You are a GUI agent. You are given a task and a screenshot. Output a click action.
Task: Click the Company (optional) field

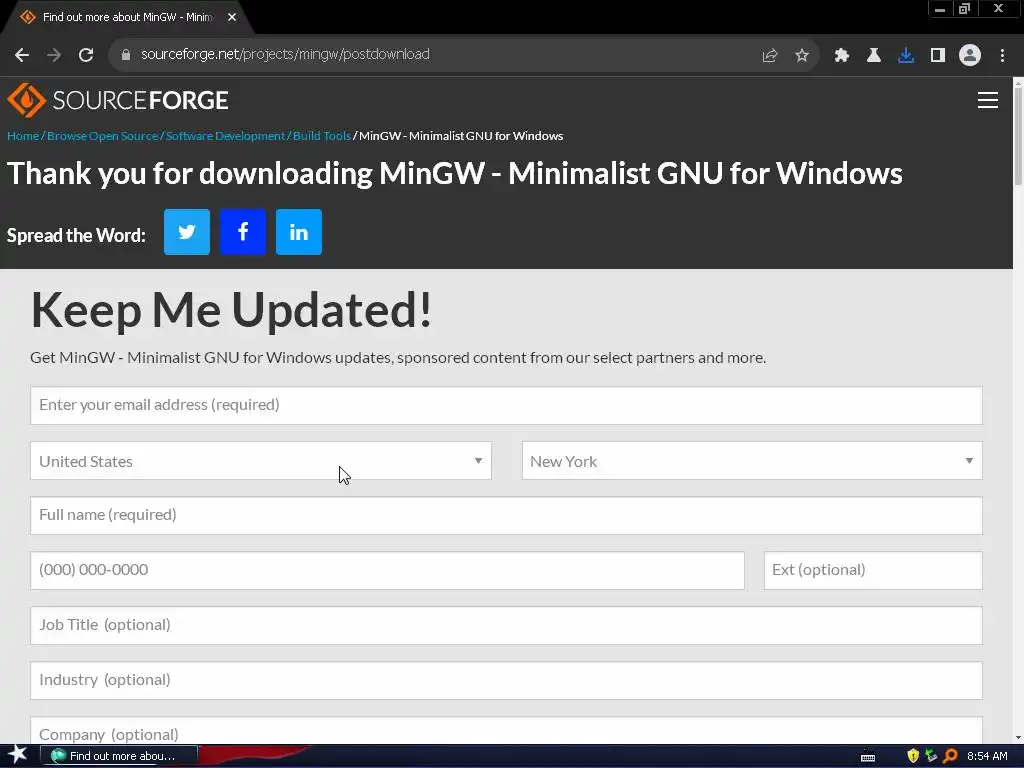[x=506, y=731]
